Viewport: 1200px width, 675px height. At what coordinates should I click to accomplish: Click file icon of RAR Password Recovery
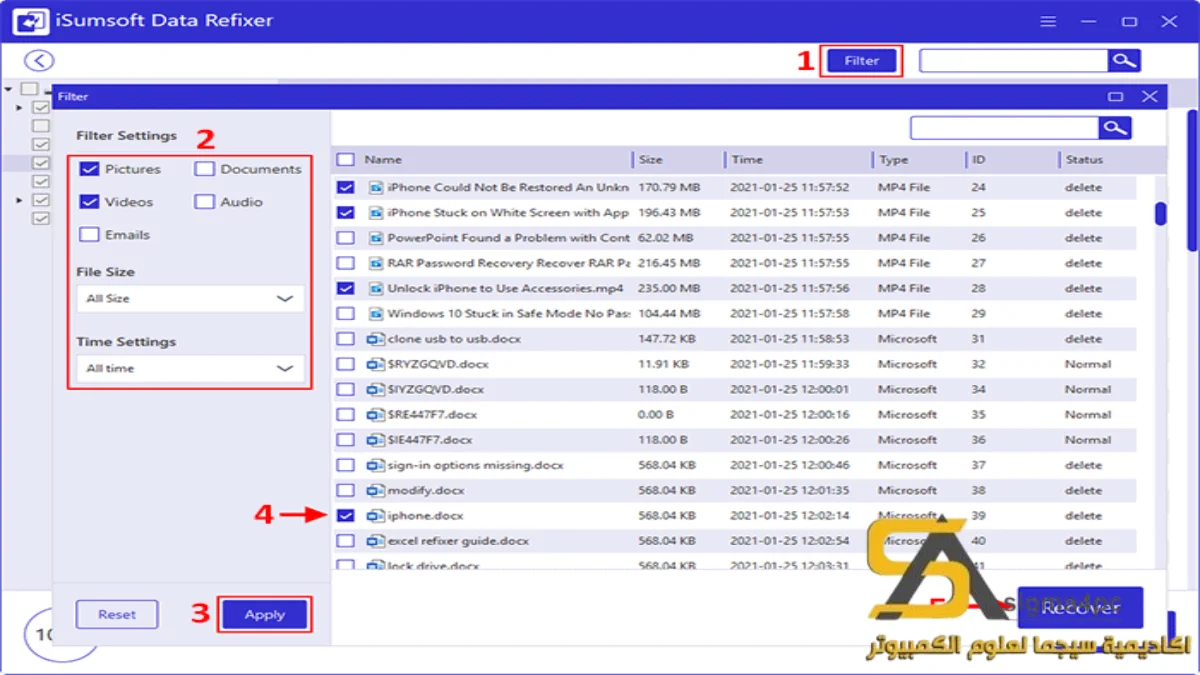click(x=376, y=263)
